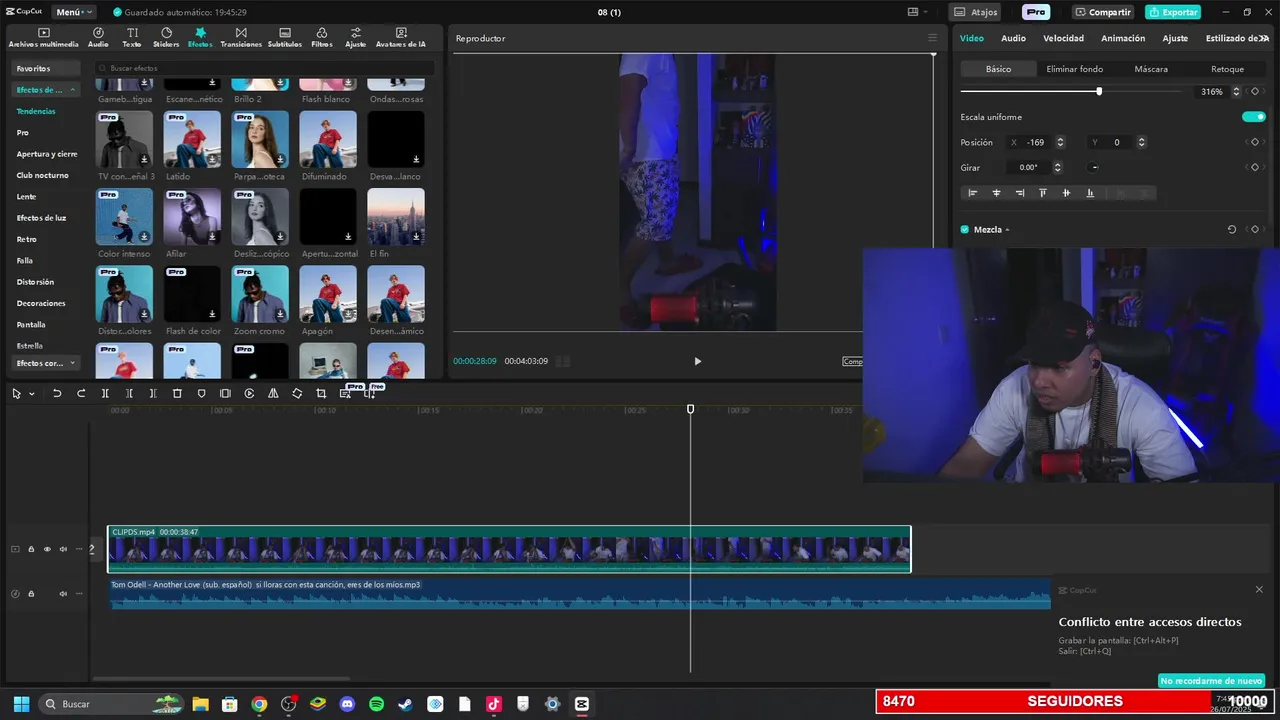Adjust the Posición X value stepper
Screen dimensions: 1280x720
1060,142
